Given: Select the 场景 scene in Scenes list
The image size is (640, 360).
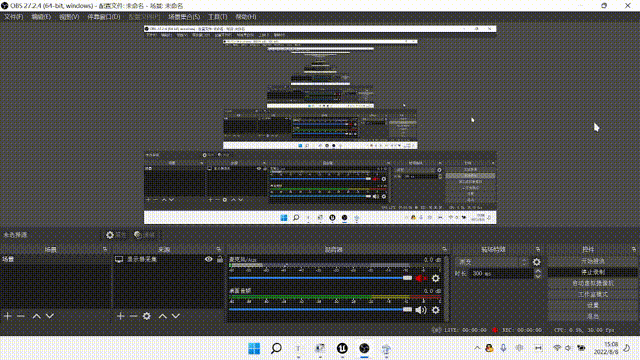Looking at the screenshot, I should 56,259.
